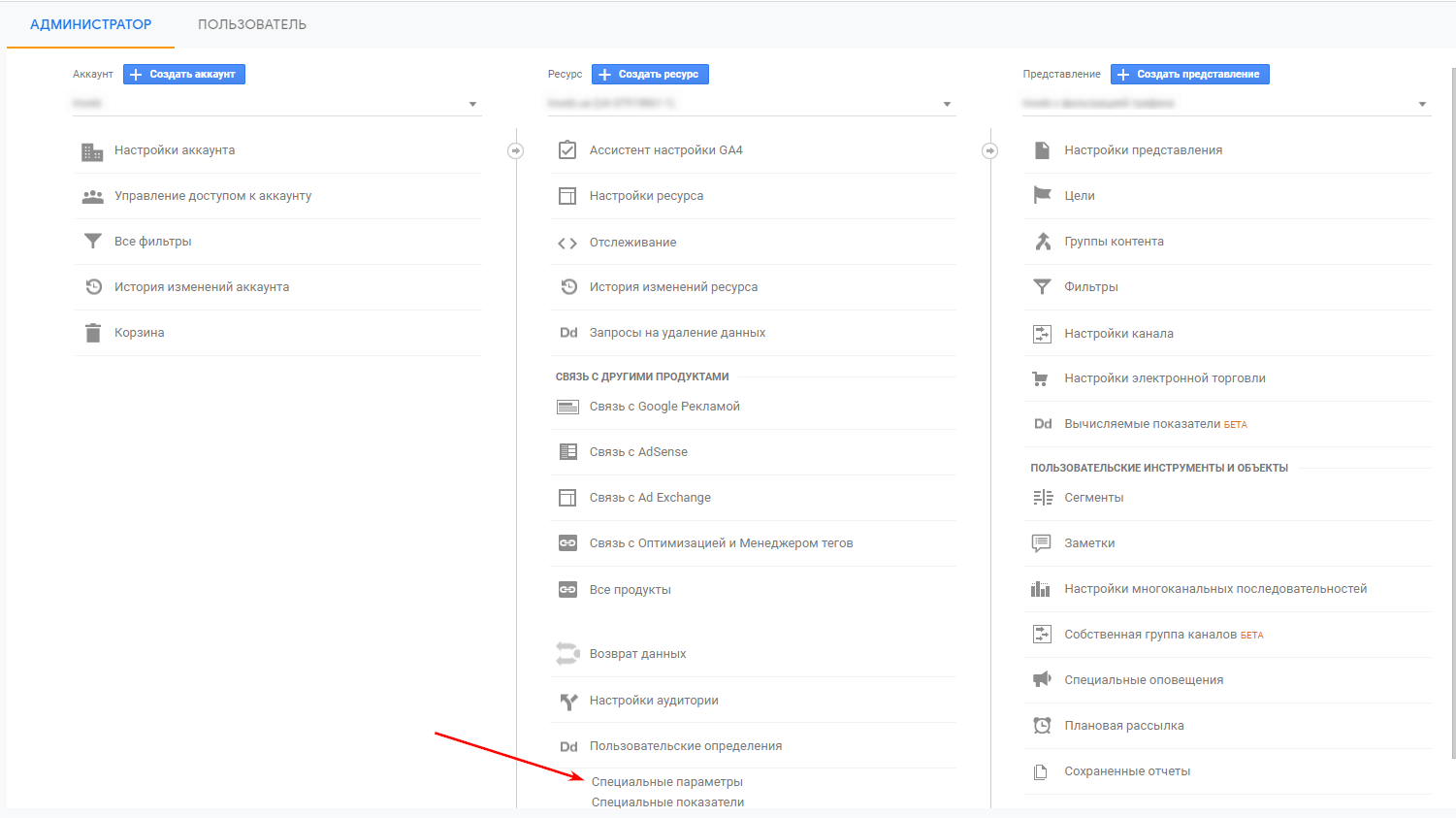This screenshot has width=1456, height=818.
Task: Click the flag icon beside Цели
Action: [x=1042, y=195]
